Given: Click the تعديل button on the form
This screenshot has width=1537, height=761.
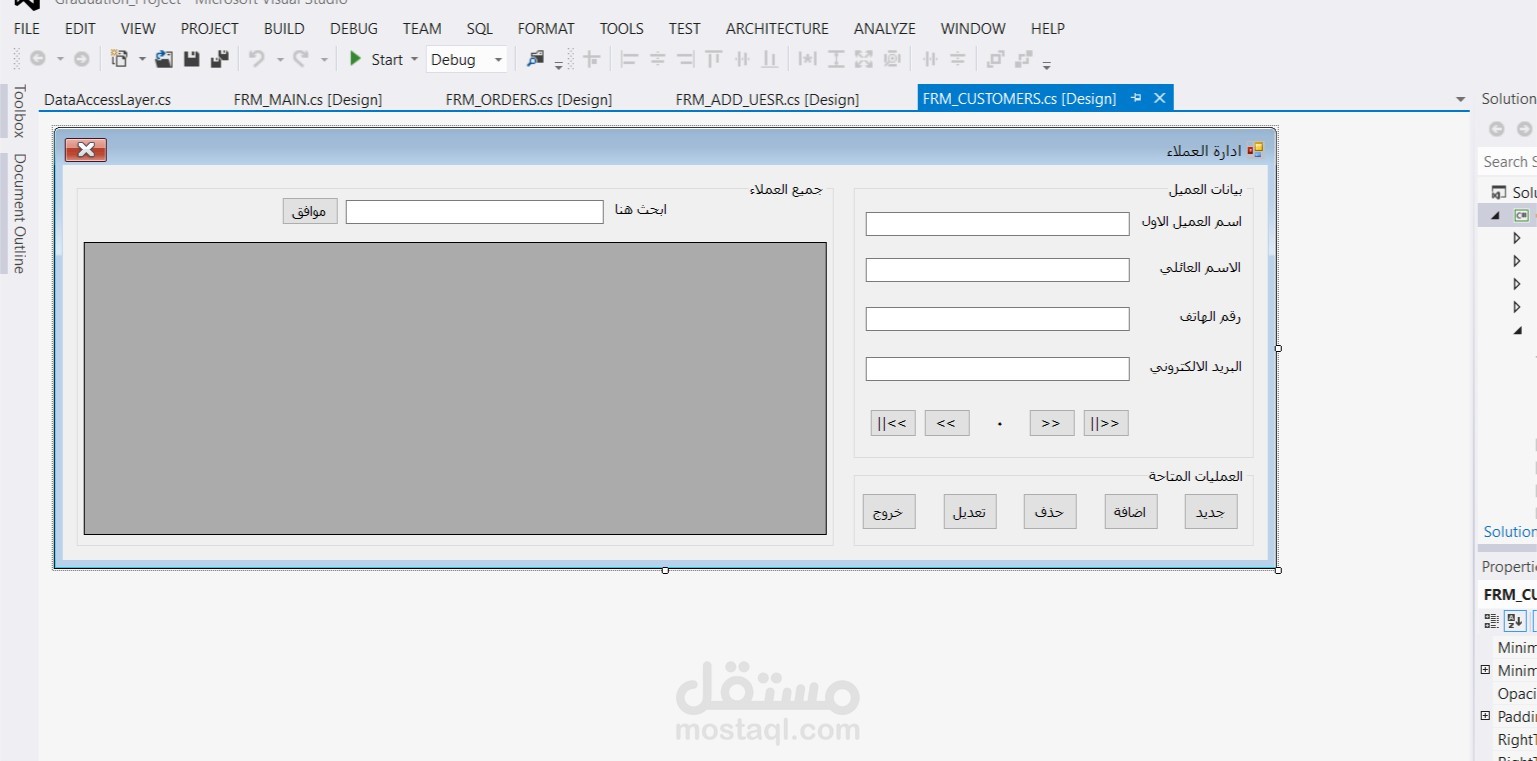Looking at the screenshot, I should 970,511.
